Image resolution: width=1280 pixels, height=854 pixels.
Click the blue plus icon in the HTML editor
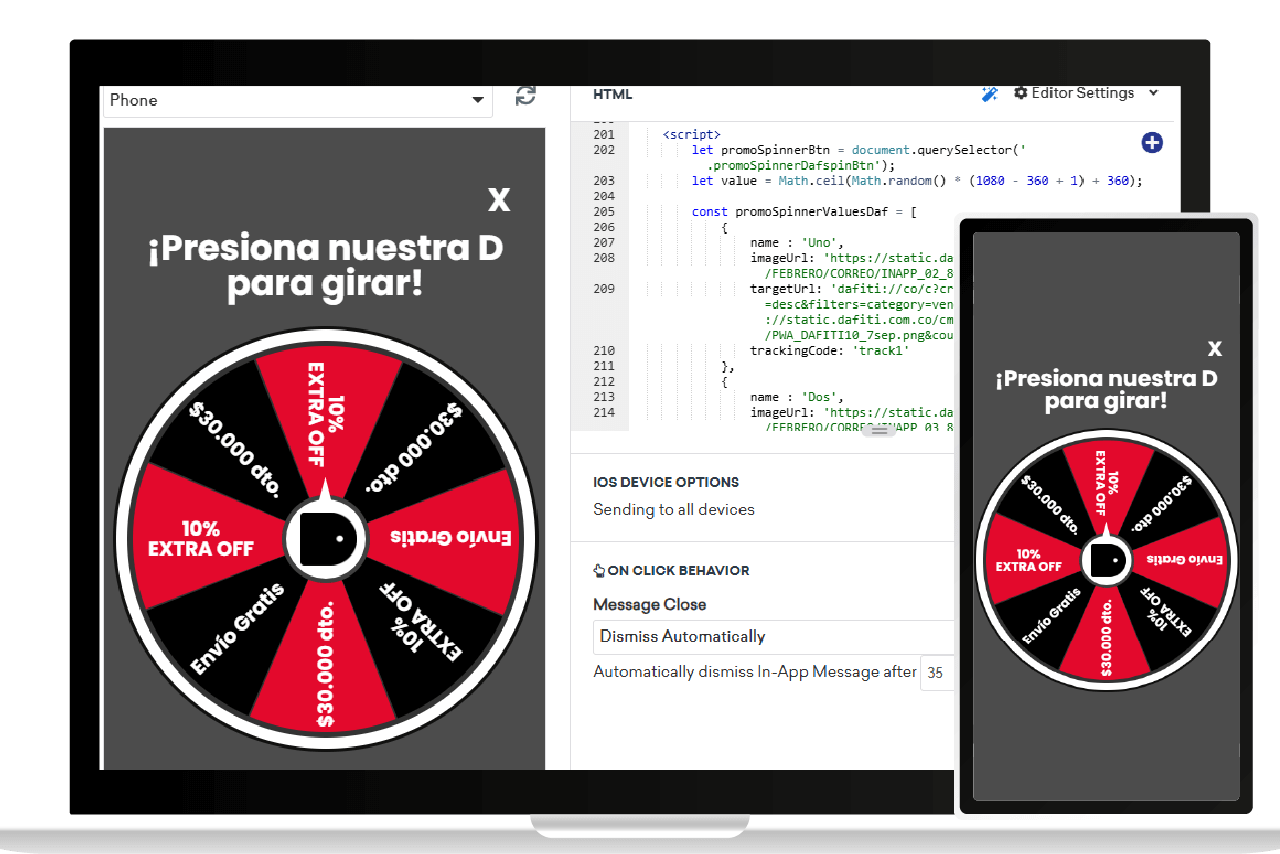tap(1152, 143)
